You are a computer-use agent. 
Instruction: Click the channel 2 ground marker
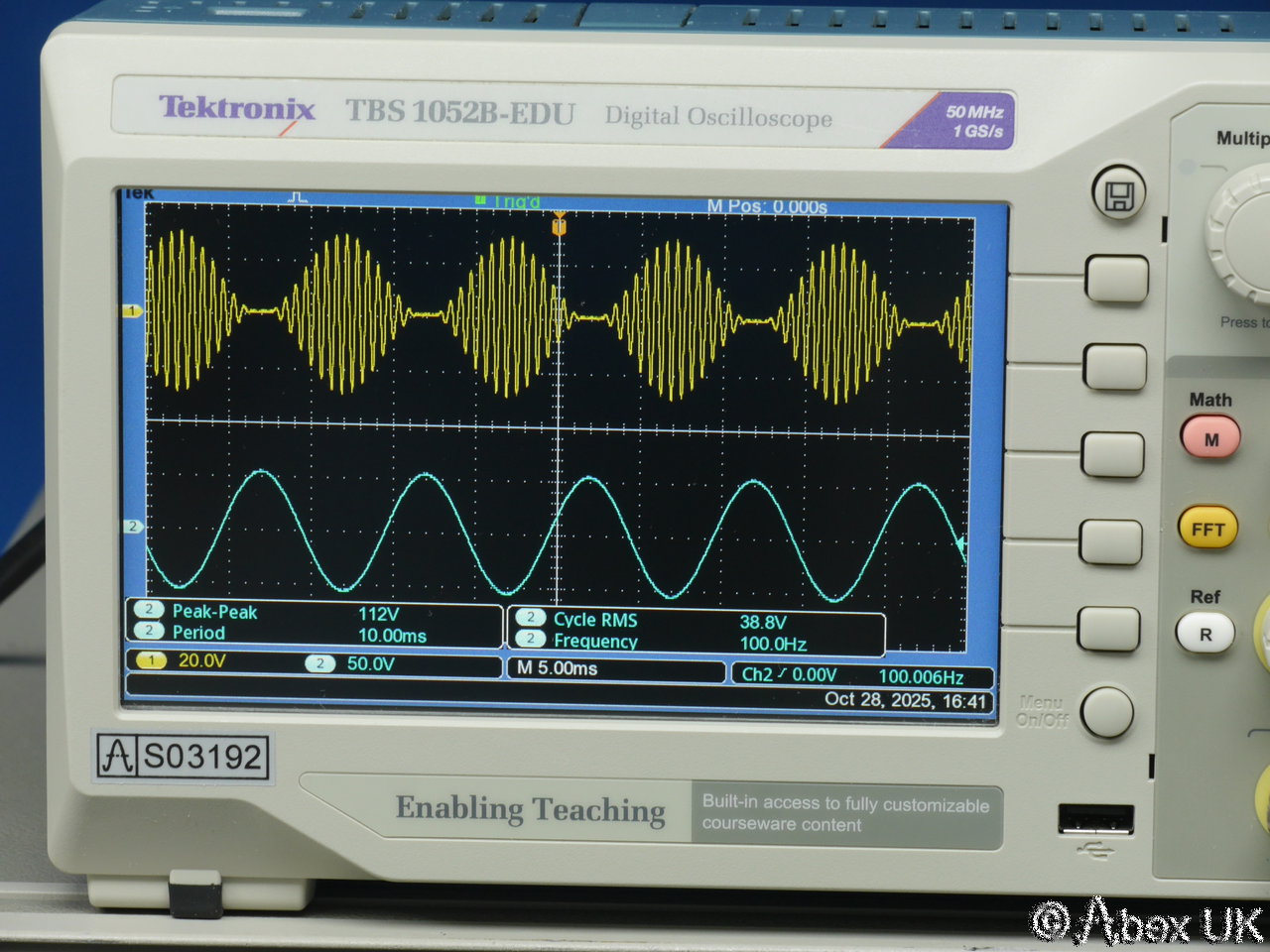(x=132, y=527)
